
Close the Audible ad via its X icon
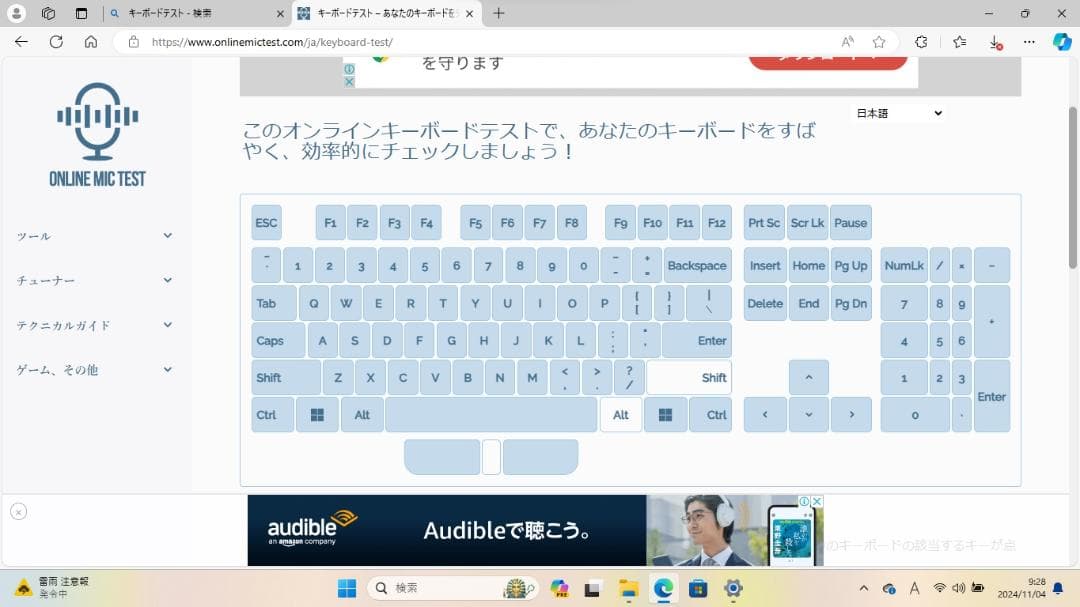tap(816, 500)
